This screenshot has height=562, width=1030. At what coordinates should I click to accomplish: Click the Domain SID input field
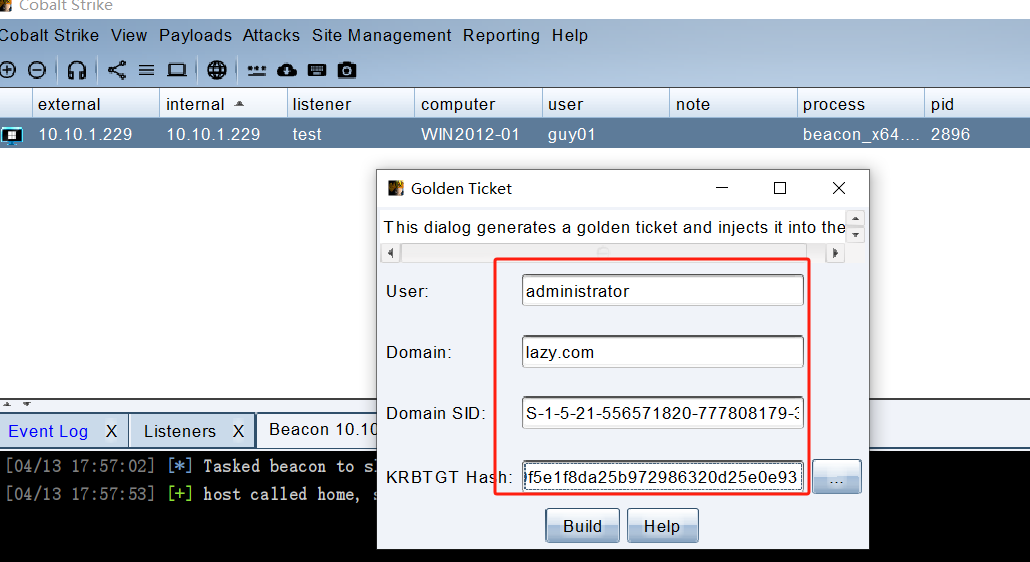[663, 412]
